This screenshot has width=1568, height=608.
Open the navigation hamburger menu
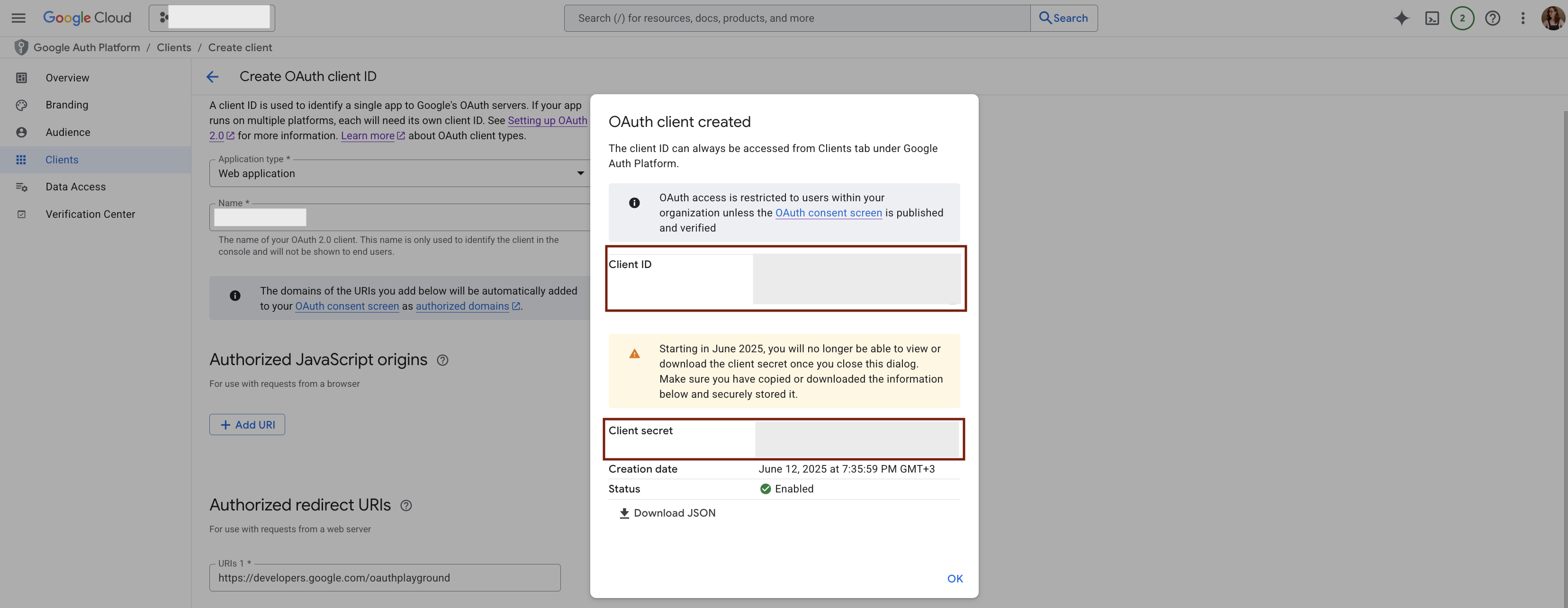click(18, 17)
